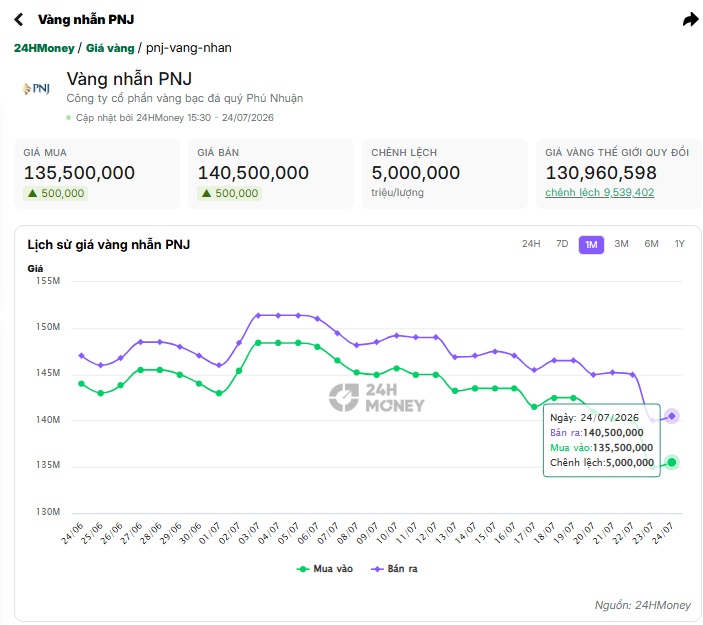Select the active 1M range tab
This screenshot has height=625, width=703.
[x=591, y=245]
